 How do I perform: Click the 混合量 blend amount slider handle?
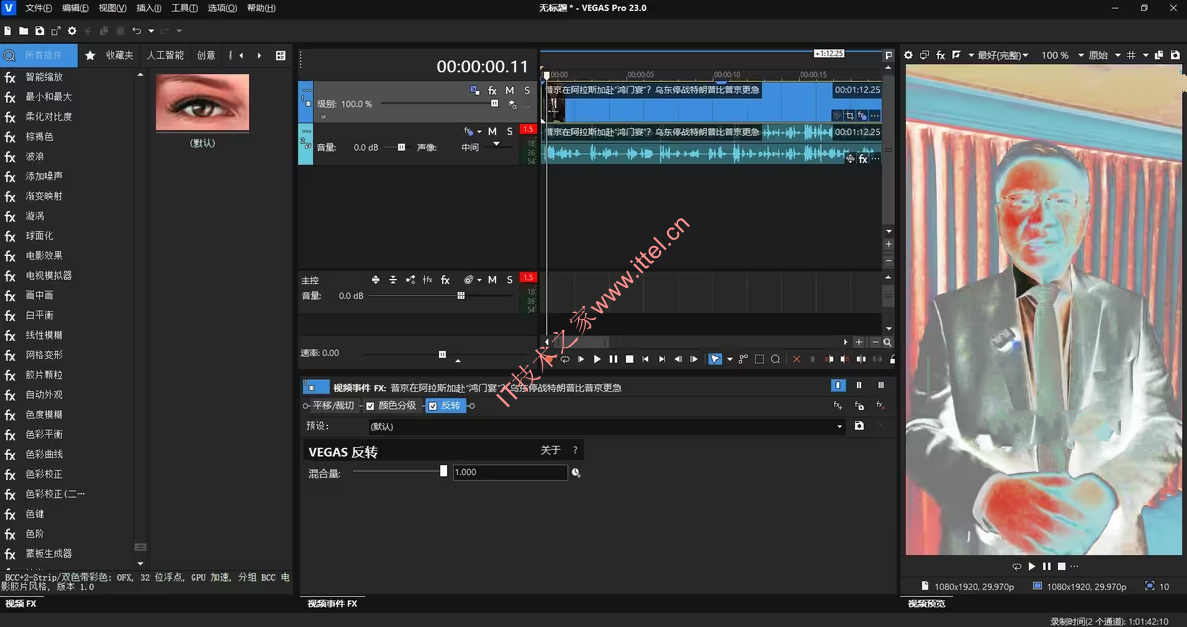tap(443, 472)
